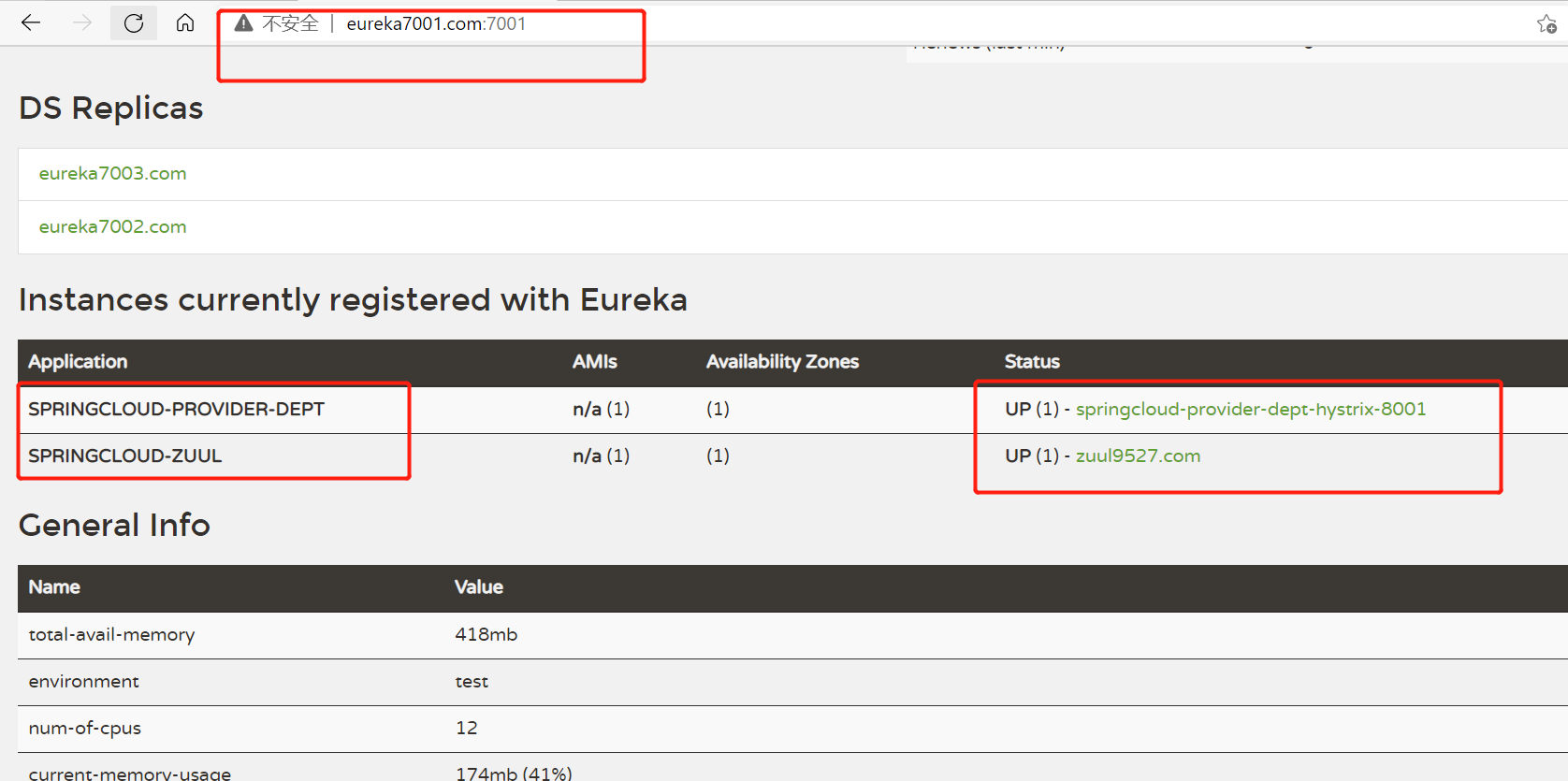This screenshot has height=781, width=1568.
Task: Open springcloud-provider-dept-hystrix-8001 instance link
Action: [1251, 409]
